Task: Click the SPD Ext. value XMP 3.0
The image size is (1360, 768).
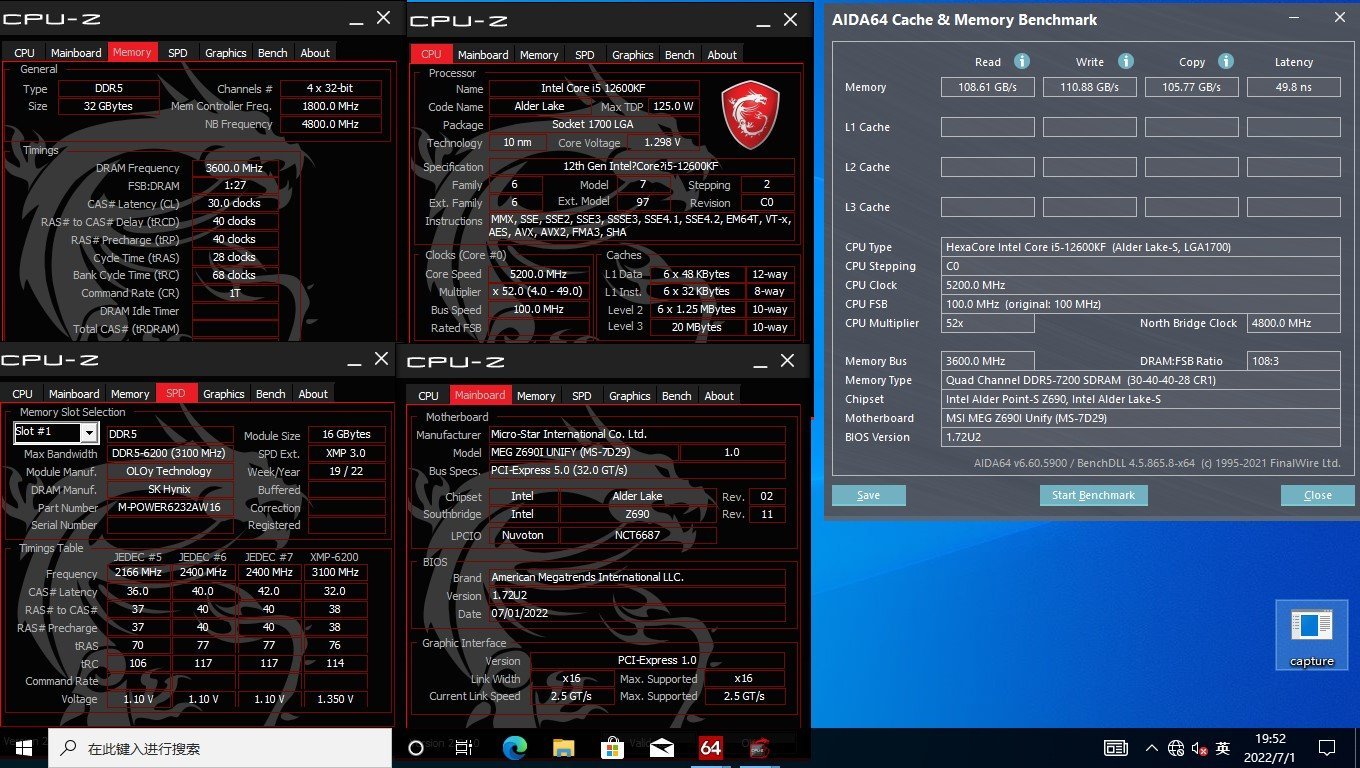Action: pos(346,453)
